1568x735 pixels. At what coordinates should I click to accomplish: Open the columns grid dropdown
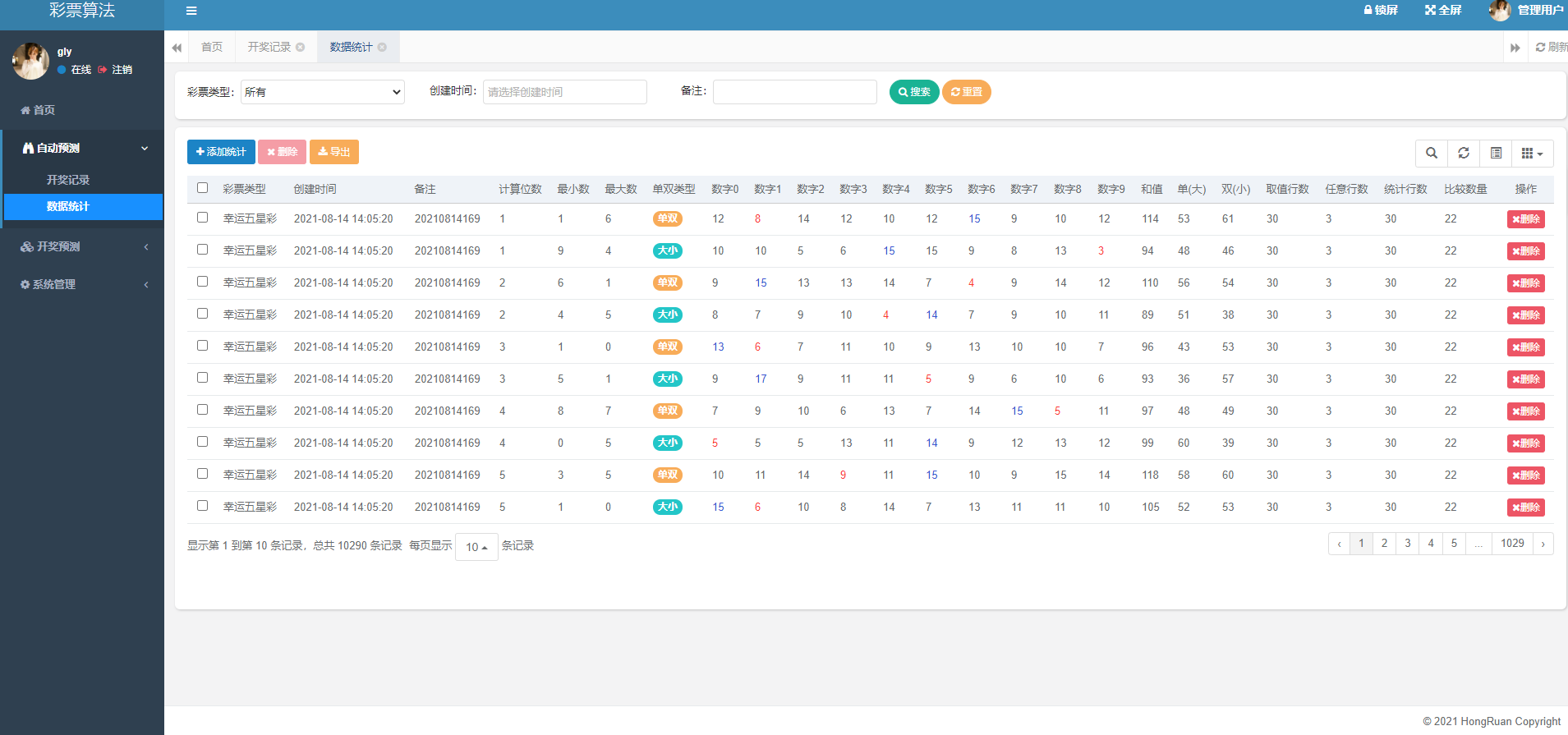(1532, 154)
